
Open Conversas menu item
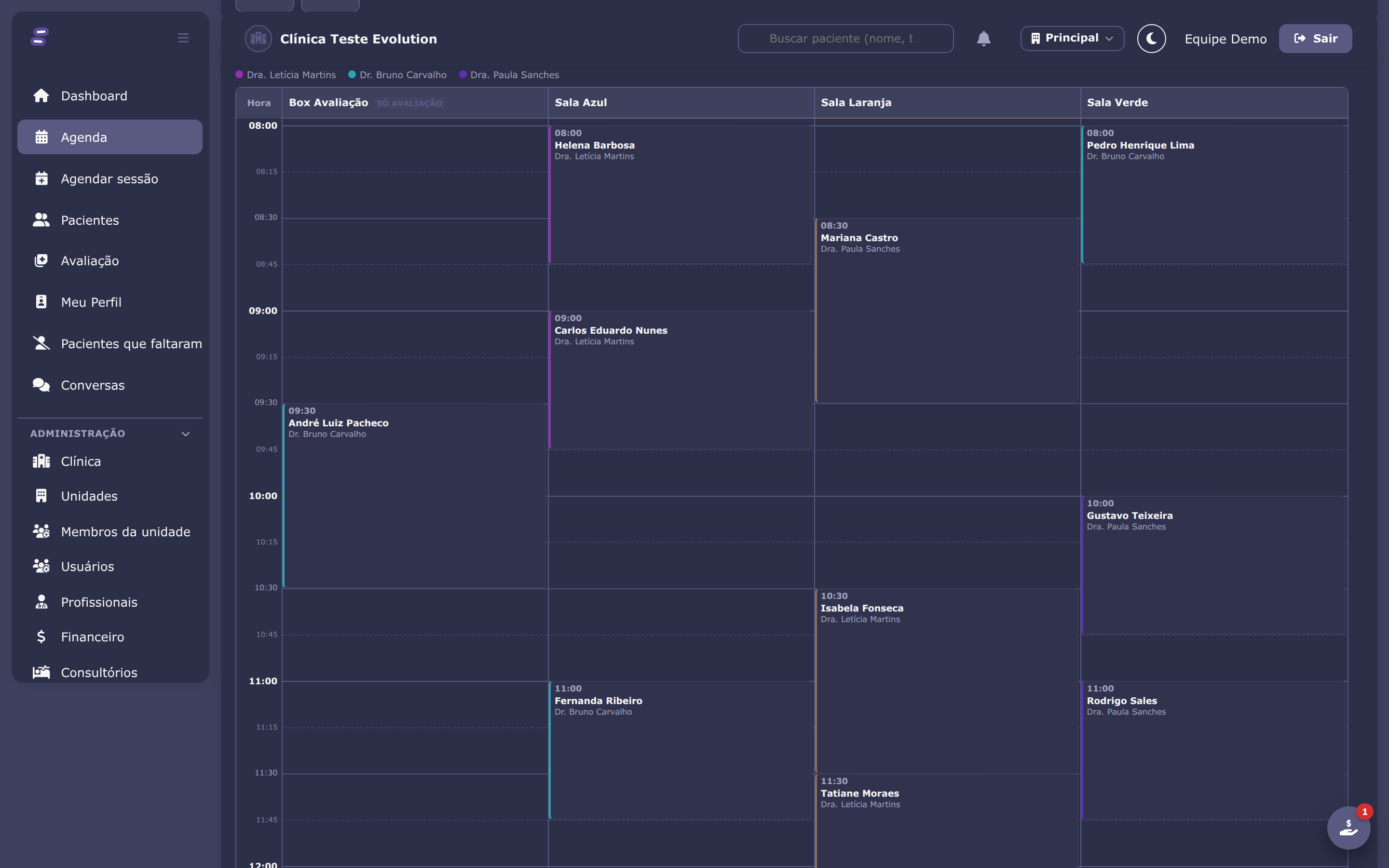109,385
